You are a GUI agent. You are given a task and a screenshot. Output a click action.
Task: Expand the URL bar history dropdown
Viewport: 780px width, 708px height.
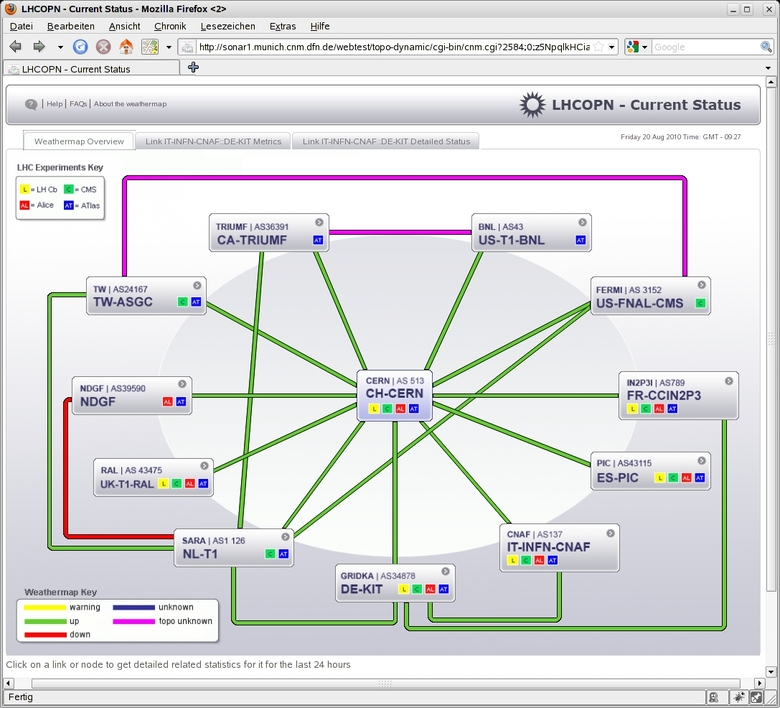612,47
